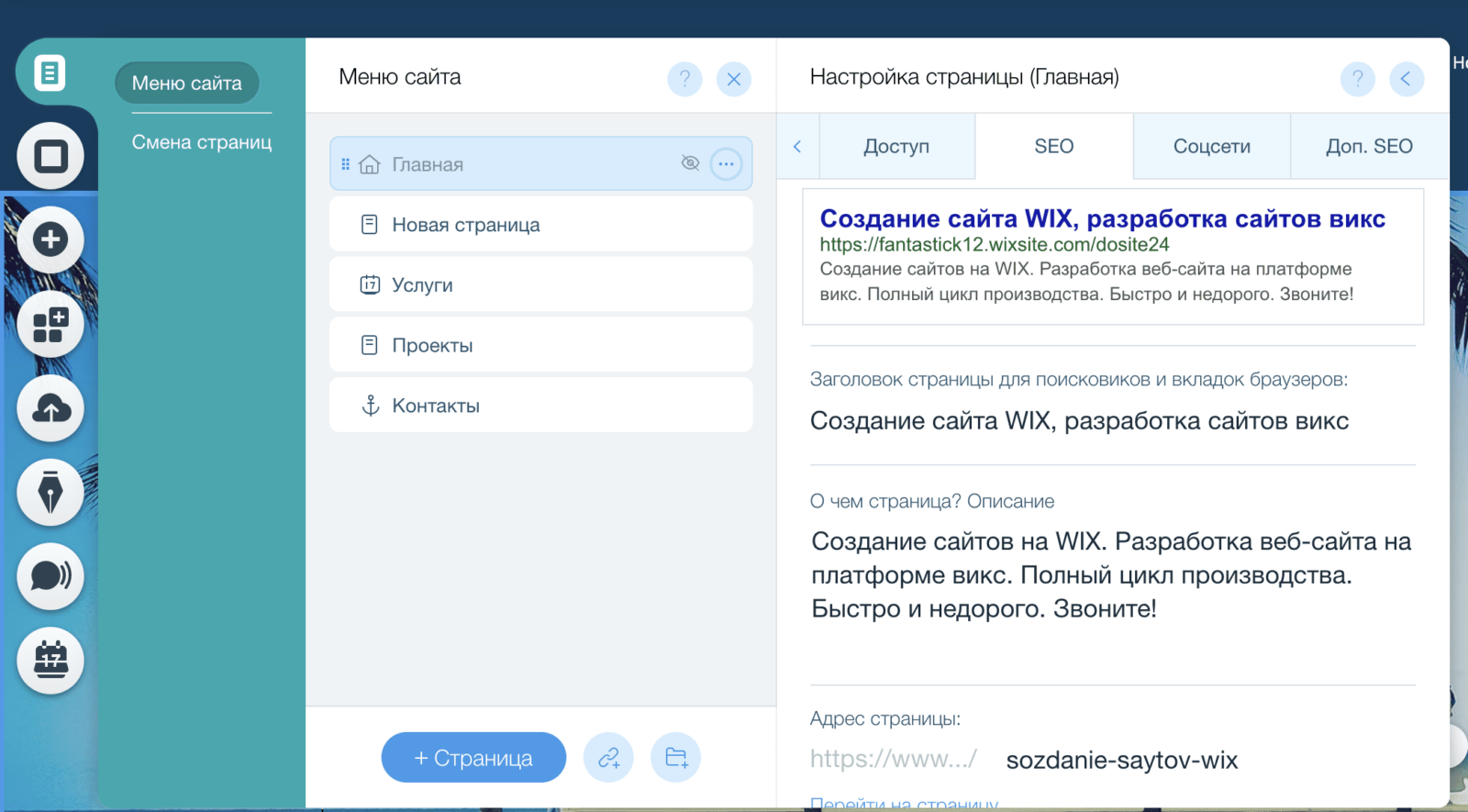The width and height of the screenshot is (1468, 812).
Task: Add a new page with + Страница
Action: pyautogui.click(x=473, y=758)
